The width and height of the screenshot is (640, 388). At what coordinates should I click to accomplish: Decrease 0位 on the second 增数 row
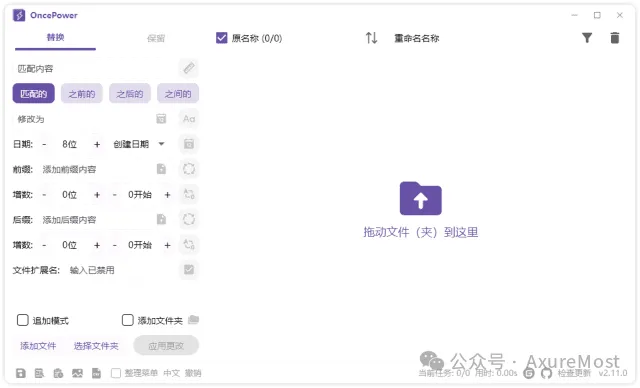coord(44,245)
